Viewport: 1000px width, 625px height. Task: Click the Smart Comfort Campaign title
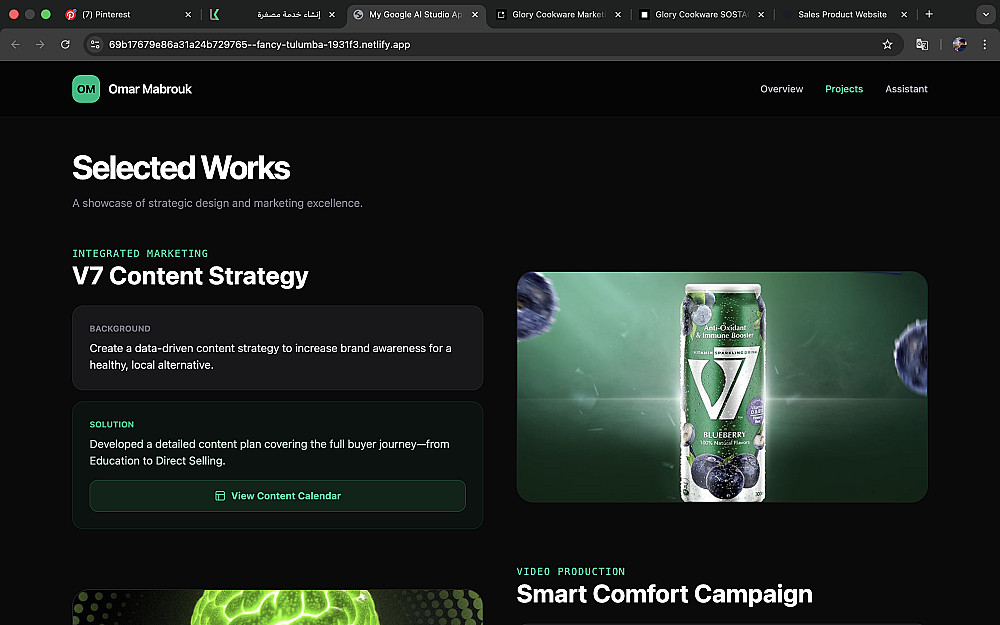(664, 594)
